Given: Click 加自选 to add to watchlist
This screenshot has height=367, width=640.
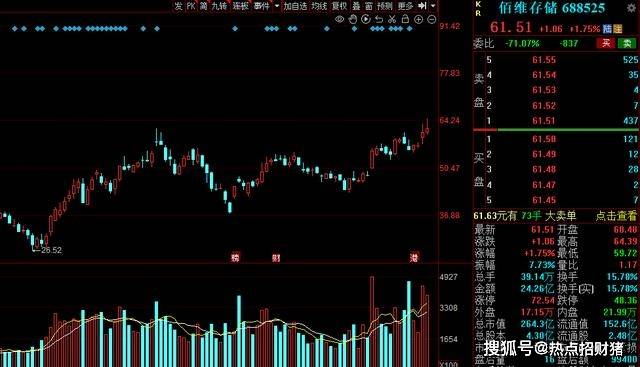Looking at the screenshot, I should click(295, 6).
